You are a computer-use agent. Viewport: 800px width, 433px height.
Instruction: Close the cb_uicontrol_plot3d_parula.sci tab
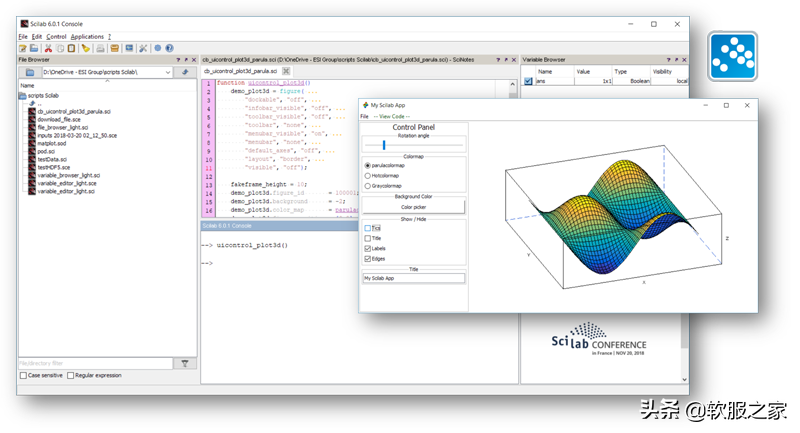click(x=286, y=71)
